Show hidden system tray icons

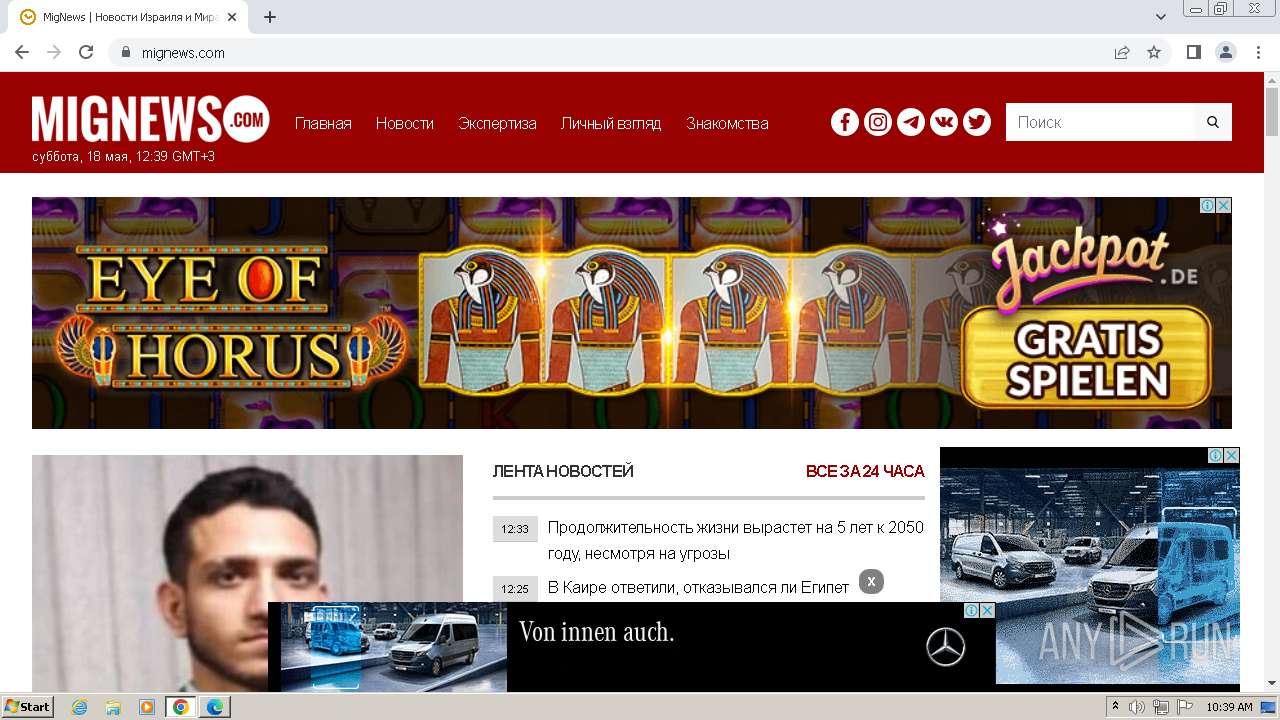click(1116, 707)
